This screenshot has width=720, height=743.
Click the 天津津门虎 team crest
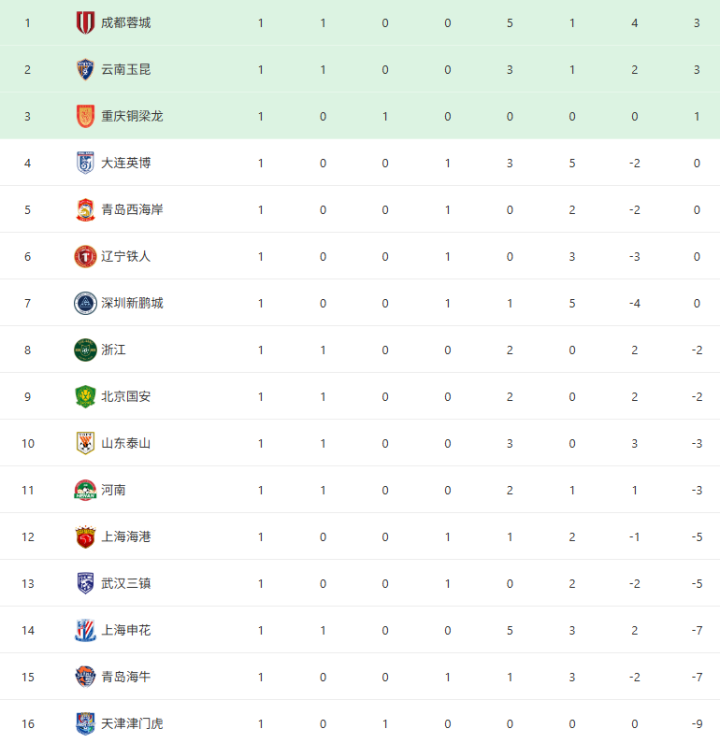coord(85,723)
